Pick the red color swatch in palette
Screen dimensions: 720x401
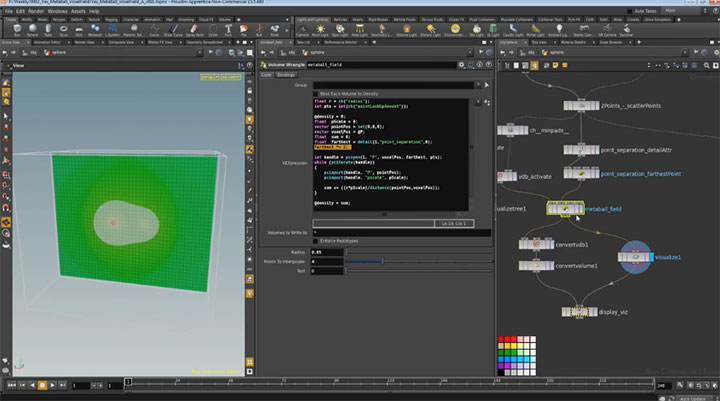501,339
